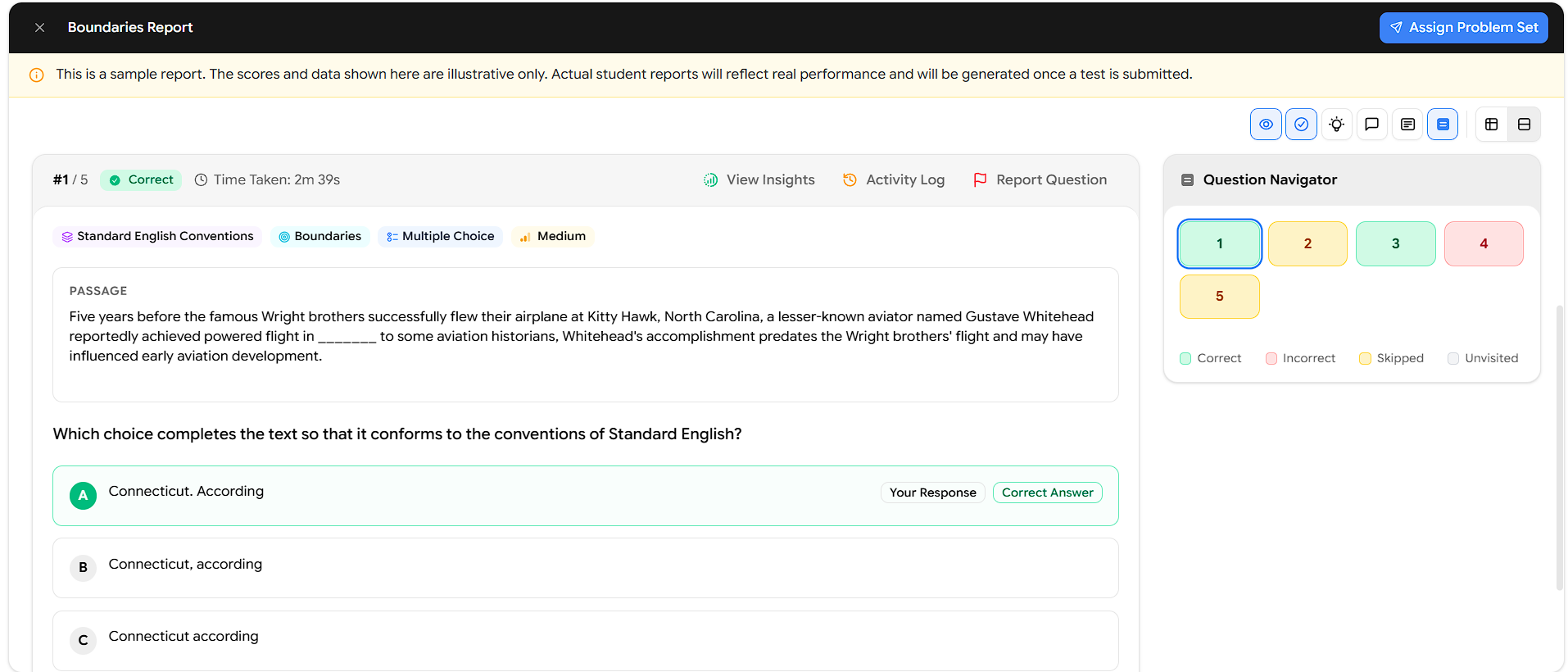Image resolution: width=1568 pixels, height=672 pixels.
Task: Select answer option B Connecticut, according
Action: tap(586, 567)
